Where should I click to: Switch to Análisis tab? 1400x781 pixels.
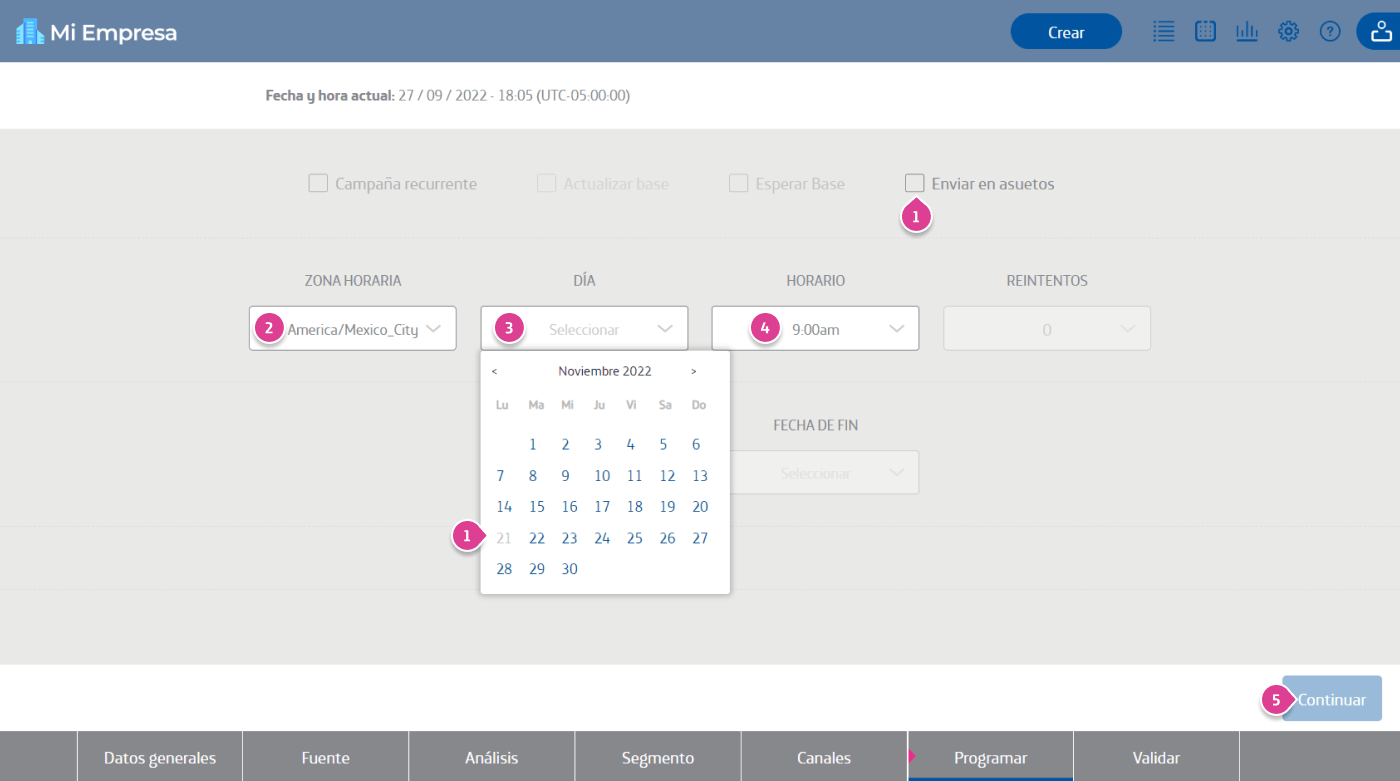pos(492,757)
